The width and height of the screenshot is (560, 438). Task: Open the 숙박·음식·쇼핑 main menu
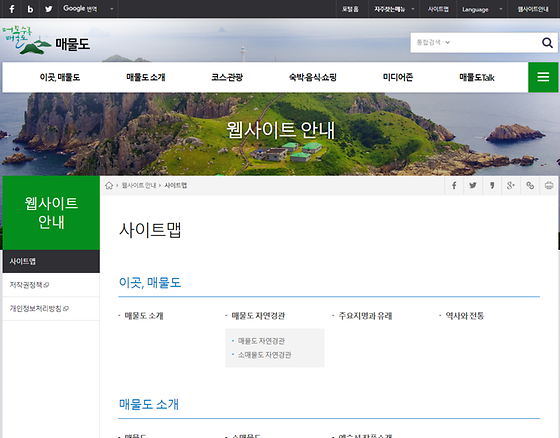pyautogui.click(x=312, y=77)
